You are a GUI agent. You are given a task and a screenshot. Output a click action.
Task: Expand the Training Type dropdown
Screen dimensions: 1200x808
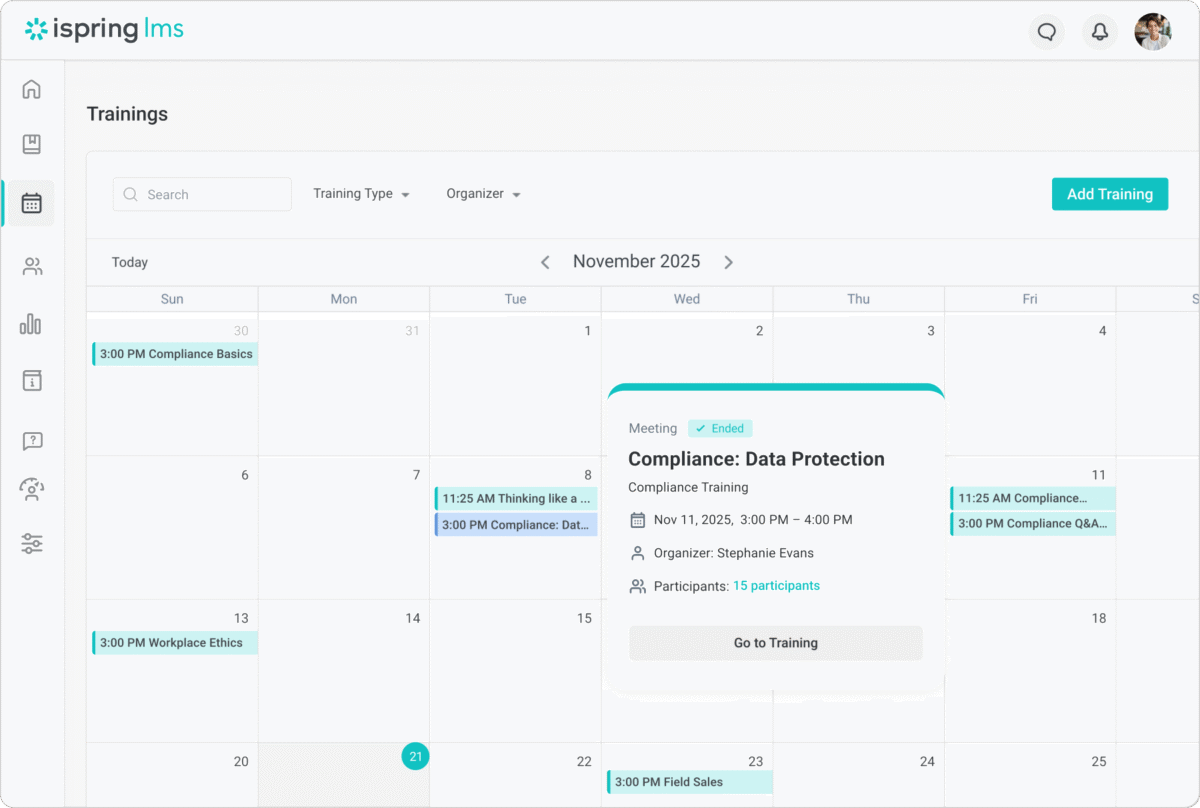coord(361,194)
